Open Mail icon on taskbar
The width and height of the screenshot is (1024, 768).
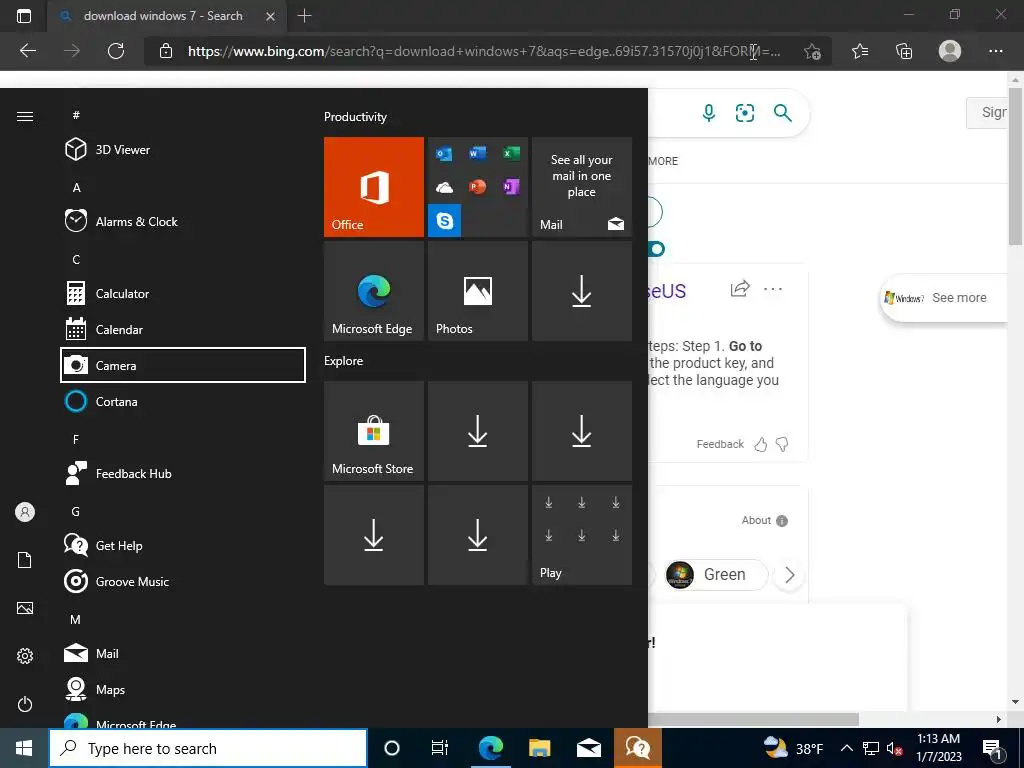588,748
